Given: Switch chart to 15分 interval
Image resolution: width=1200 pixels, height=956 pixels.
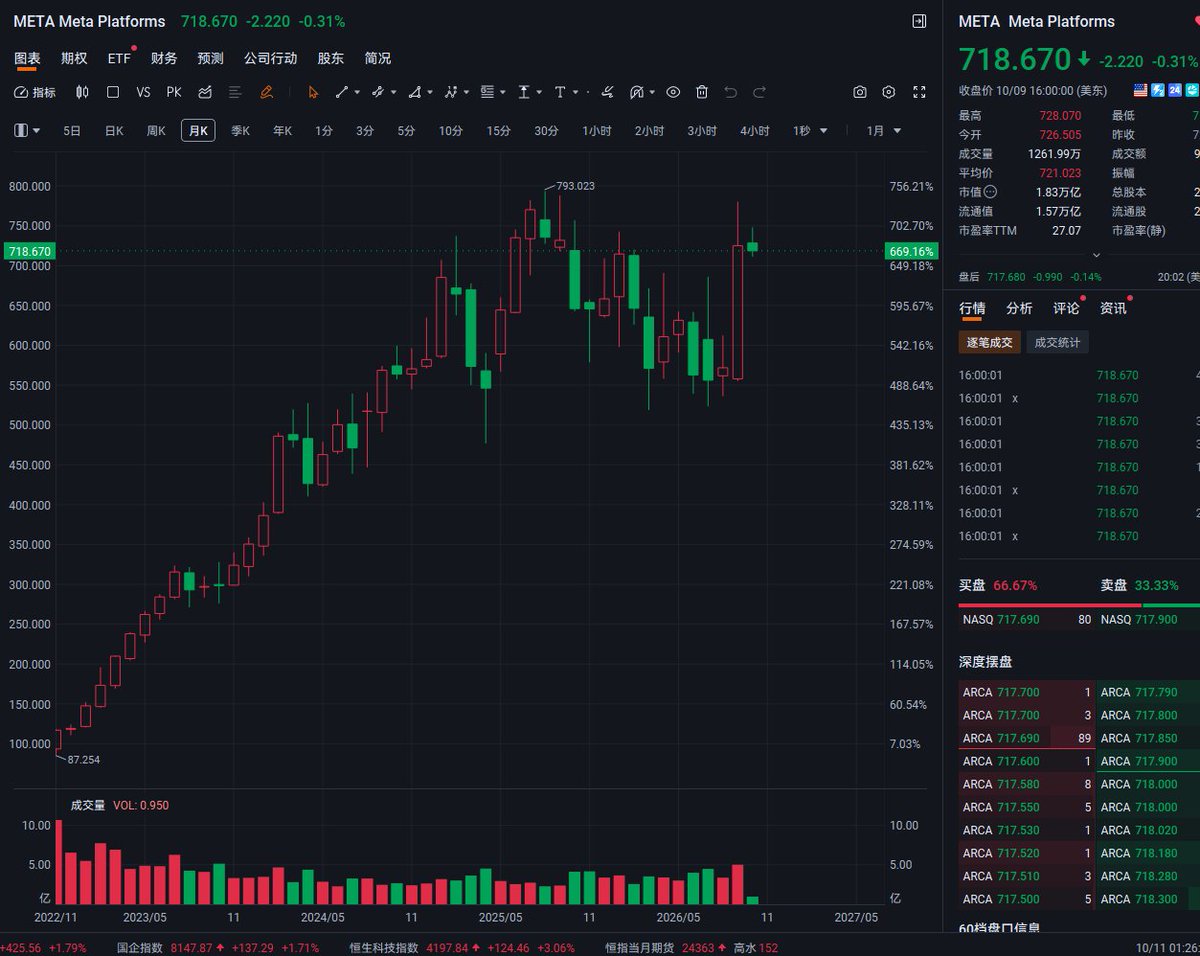Looking at the screenshot, I should pos(498,130).
